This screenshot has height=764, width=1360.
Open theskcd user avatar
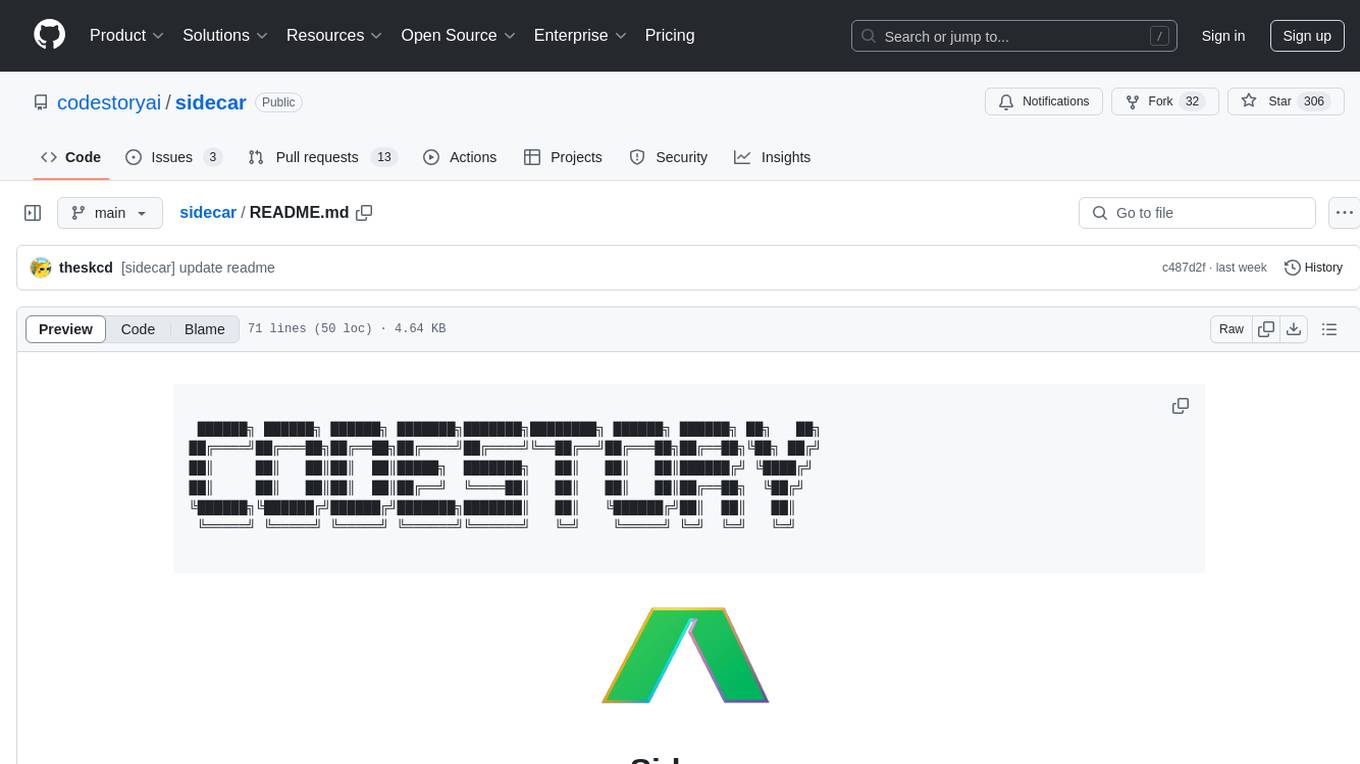pyautogui.click(x=41, y=268)
